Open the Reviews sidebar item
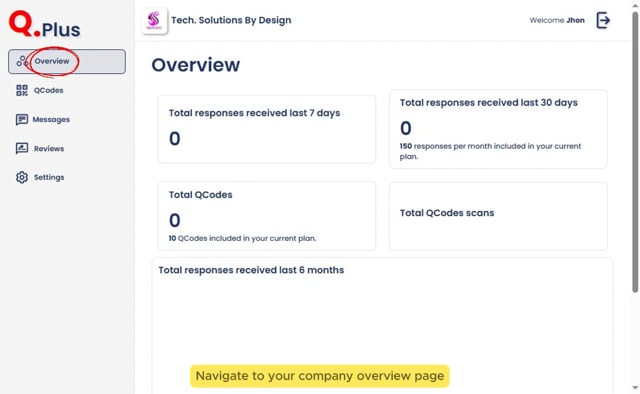Image resolution: width=640 pixels, height=394 pixels. pos(40,148)
